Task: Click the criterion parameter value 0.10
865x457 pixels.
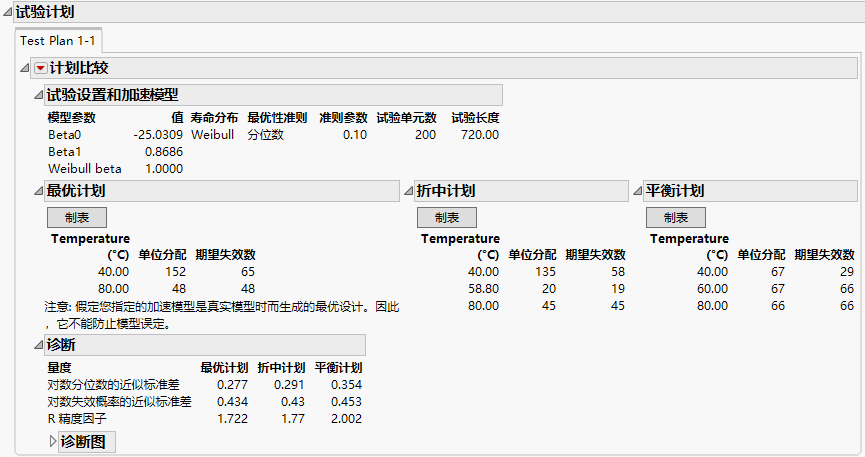Action: [355, 135]
